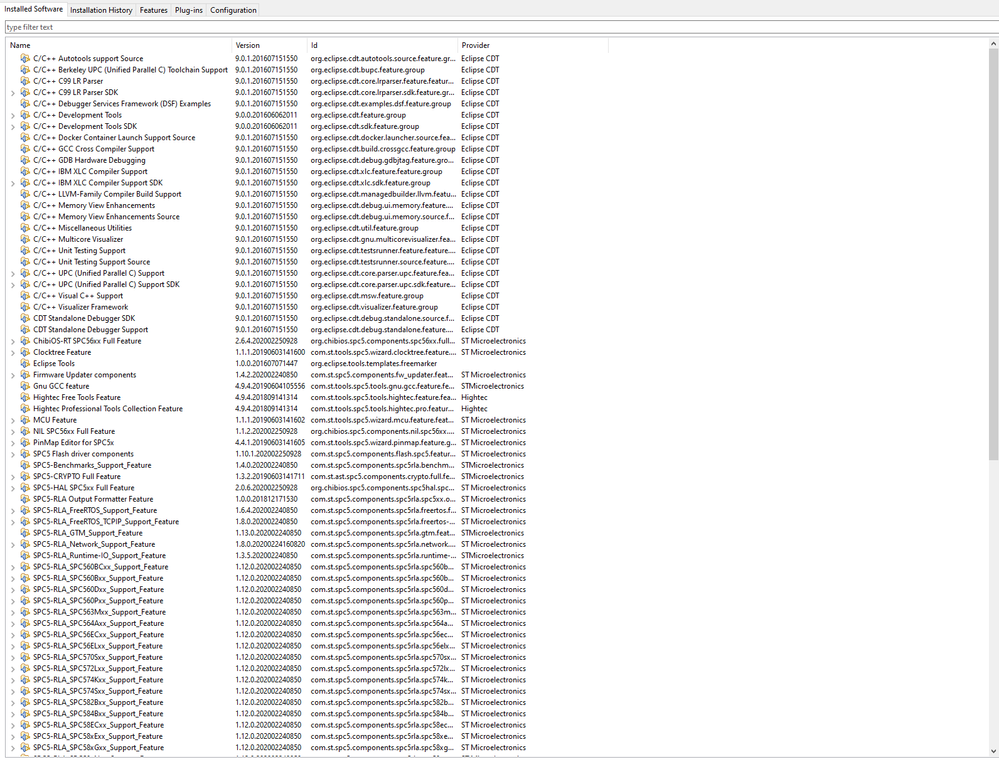Click the icon next to C/C++ IBM XLC Compiler Support

coord(25,171)
